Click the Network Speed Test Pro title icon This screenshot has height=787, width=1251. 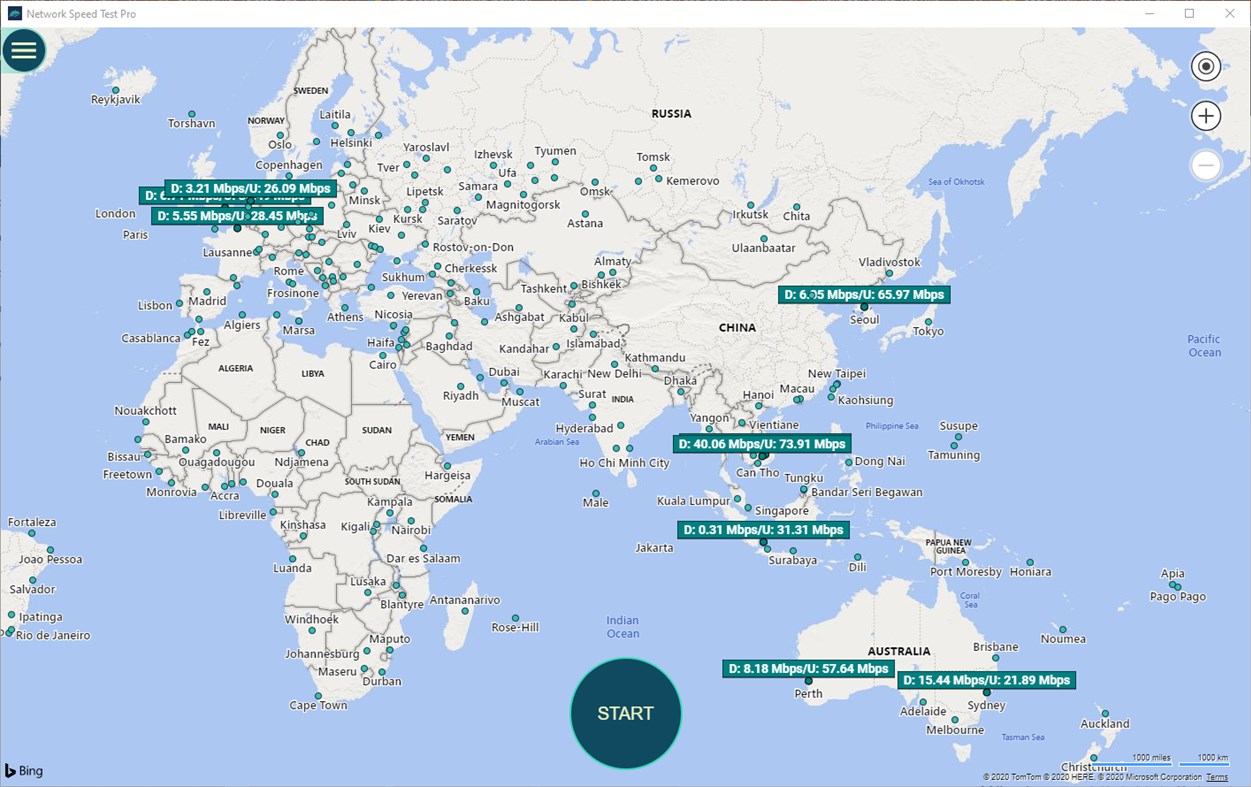pos(15,14)
